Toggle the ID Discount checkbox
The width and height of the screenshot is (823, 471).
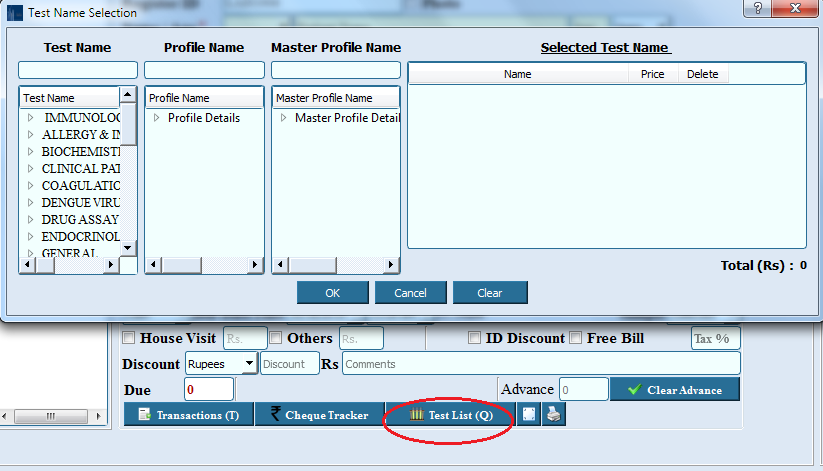(x=475, y=338)
